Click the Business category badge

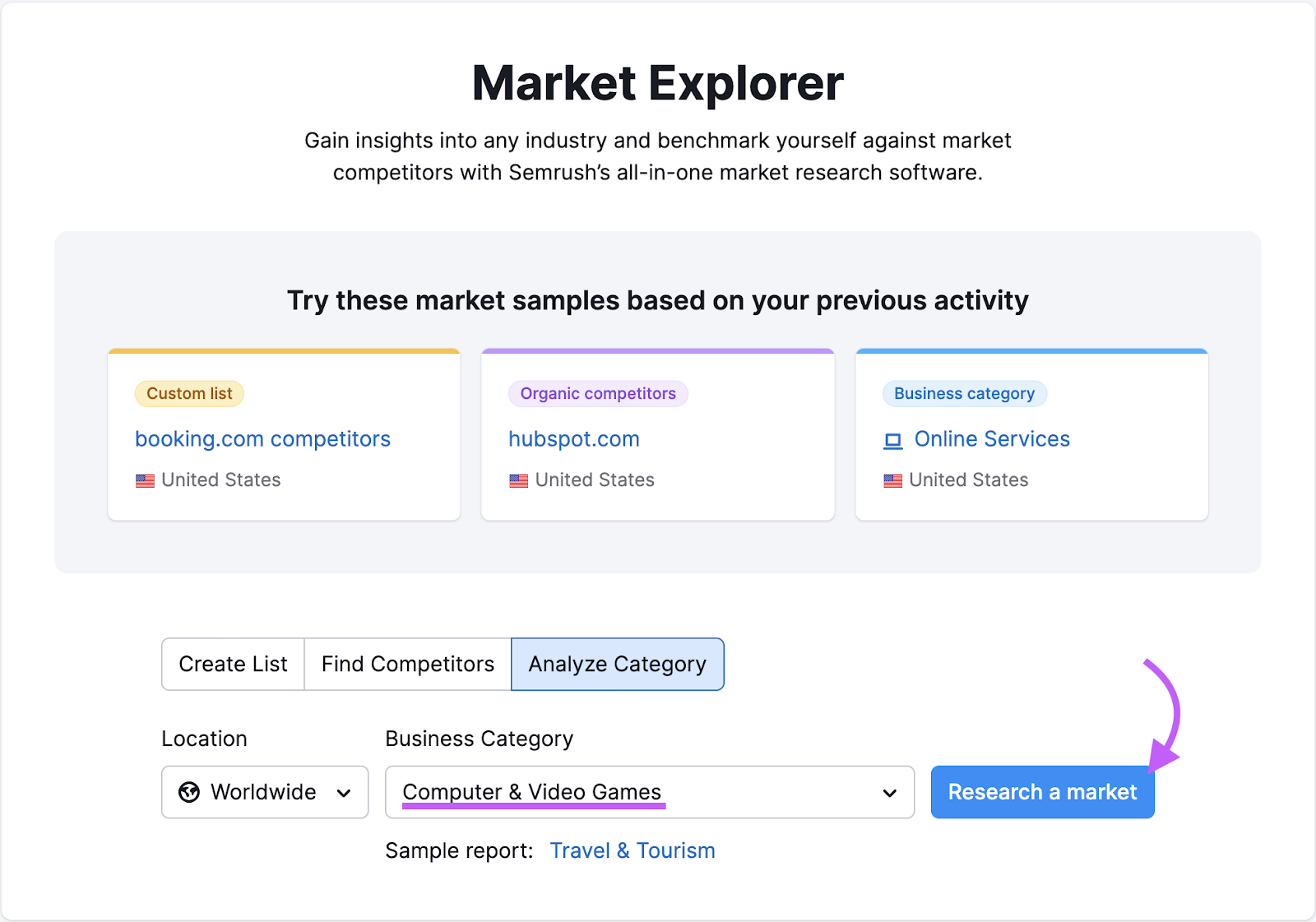point(964,393)
